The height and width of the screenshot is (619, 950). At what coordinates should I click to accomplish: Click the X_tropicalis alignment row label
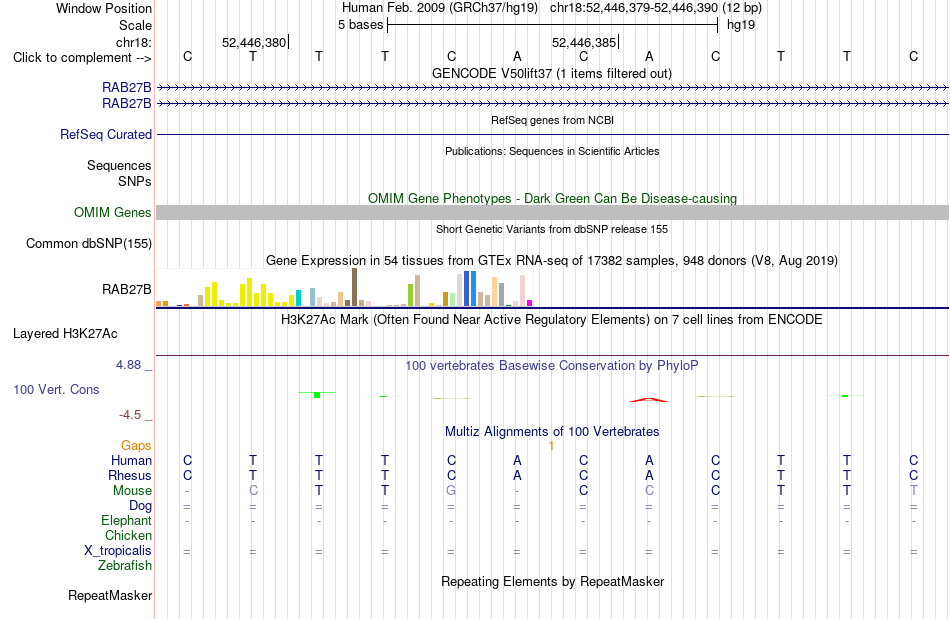pos(118,551)
